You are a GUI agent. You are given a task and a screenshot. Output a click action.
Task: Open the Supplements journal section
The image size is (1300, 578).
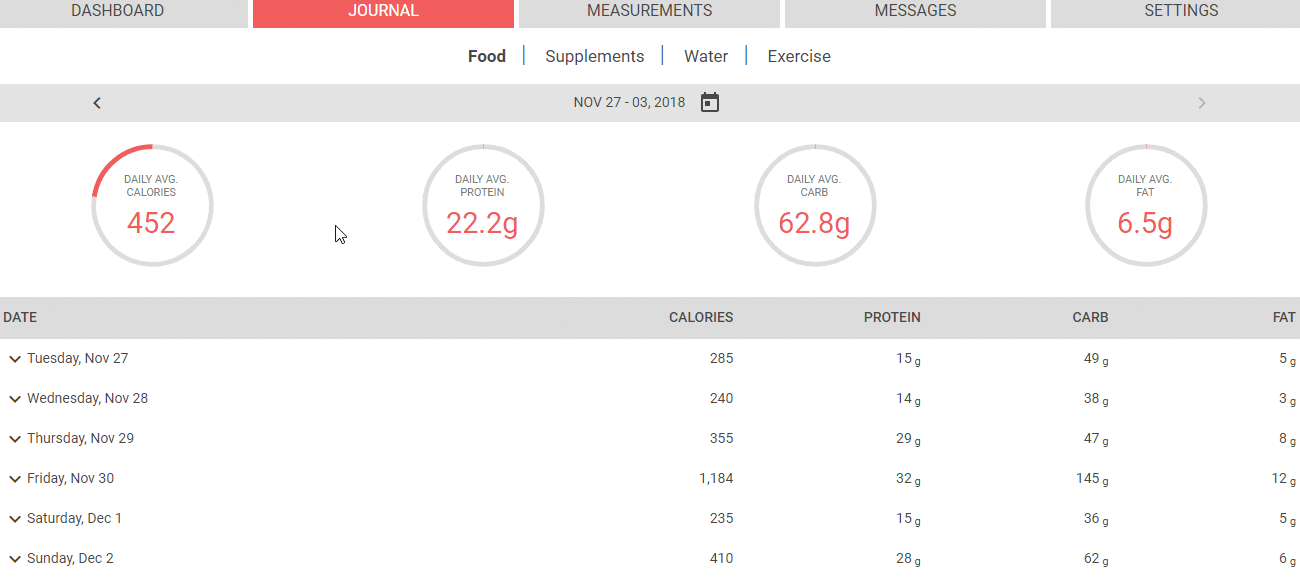[594, 56]
